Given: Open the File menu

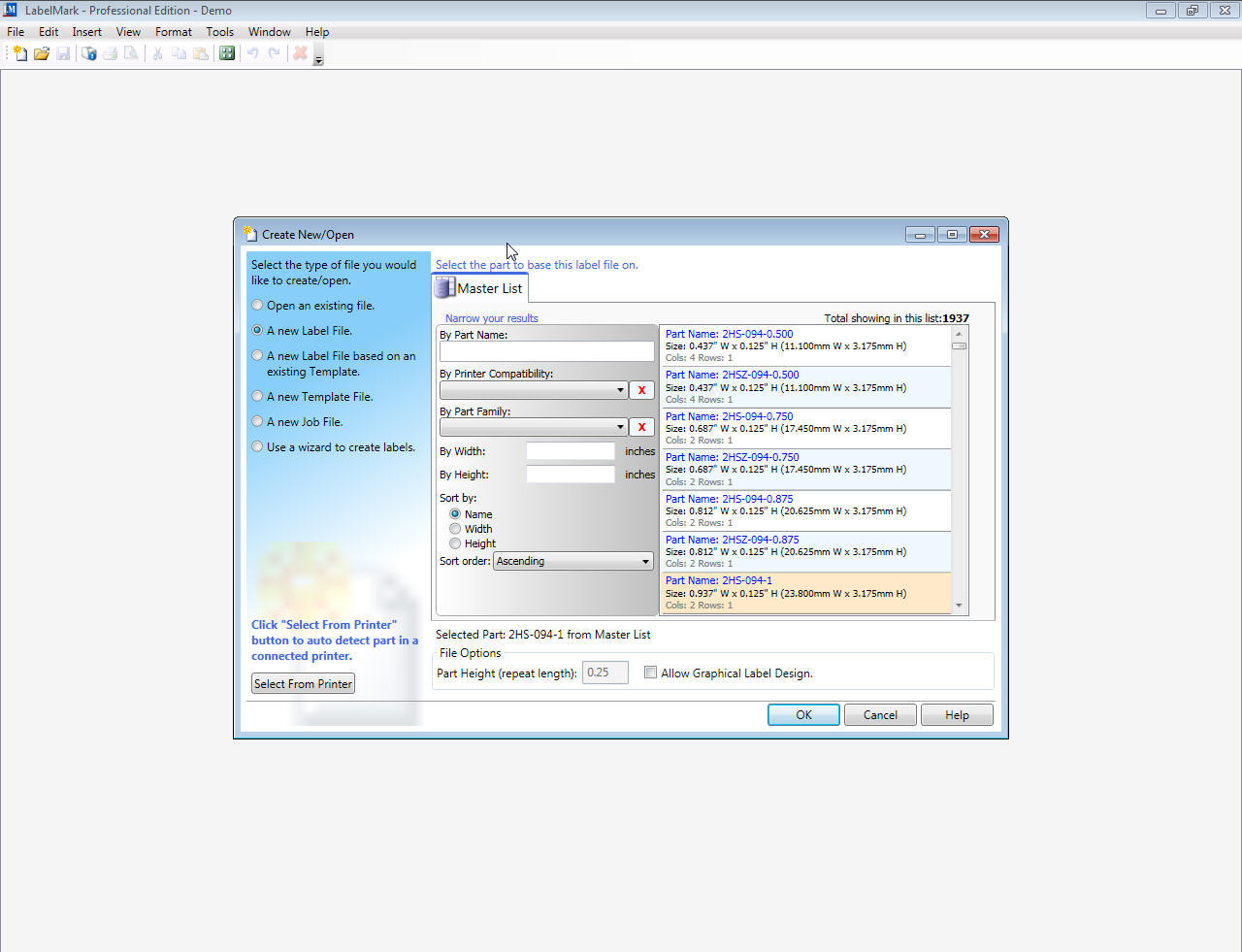Looking at the screenshot, I should pyautogui.click(x=16, y=32).
